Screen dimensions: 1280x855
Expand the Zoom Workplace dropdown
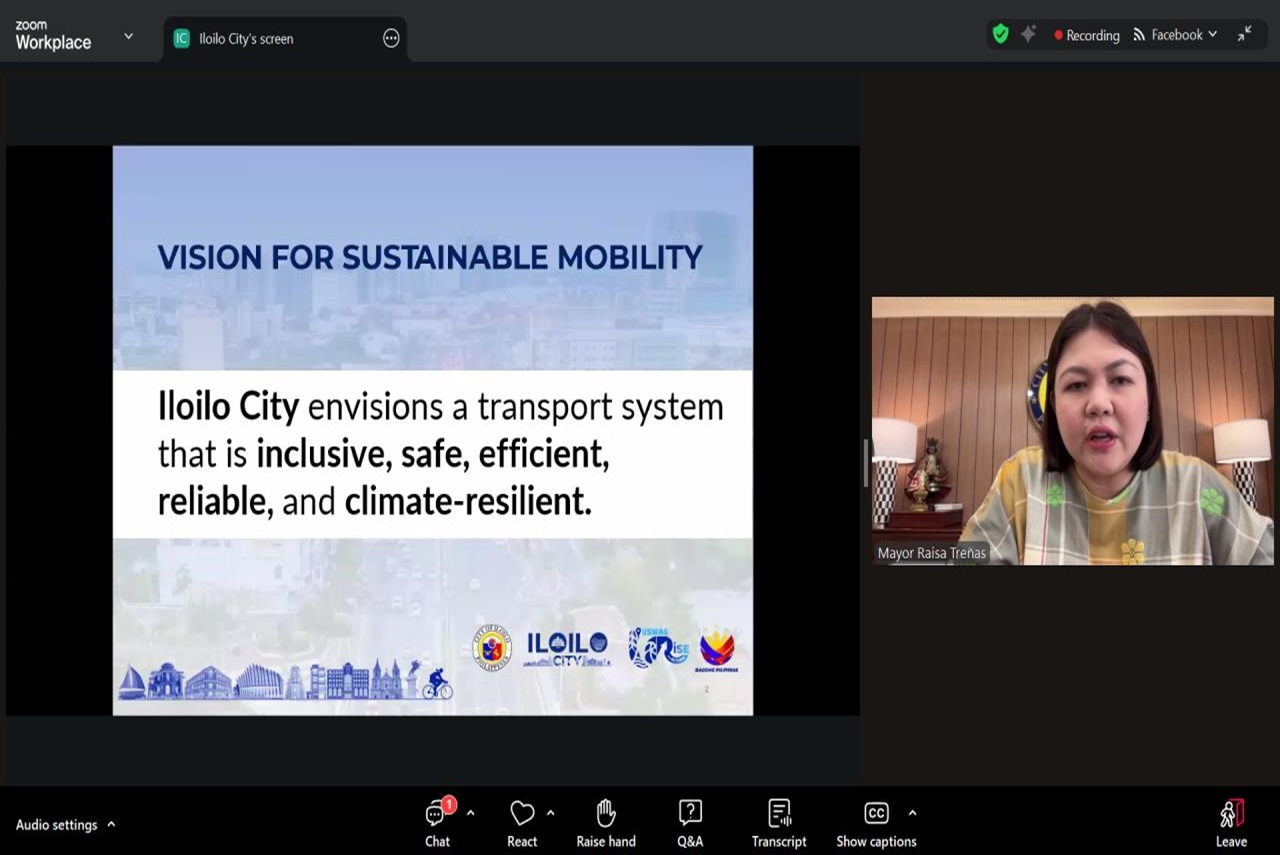pos(128,36)
